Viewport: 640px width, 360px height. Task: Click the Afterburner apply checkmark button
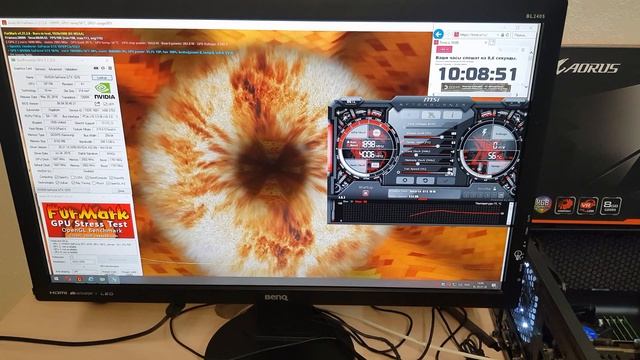point(445,181)
